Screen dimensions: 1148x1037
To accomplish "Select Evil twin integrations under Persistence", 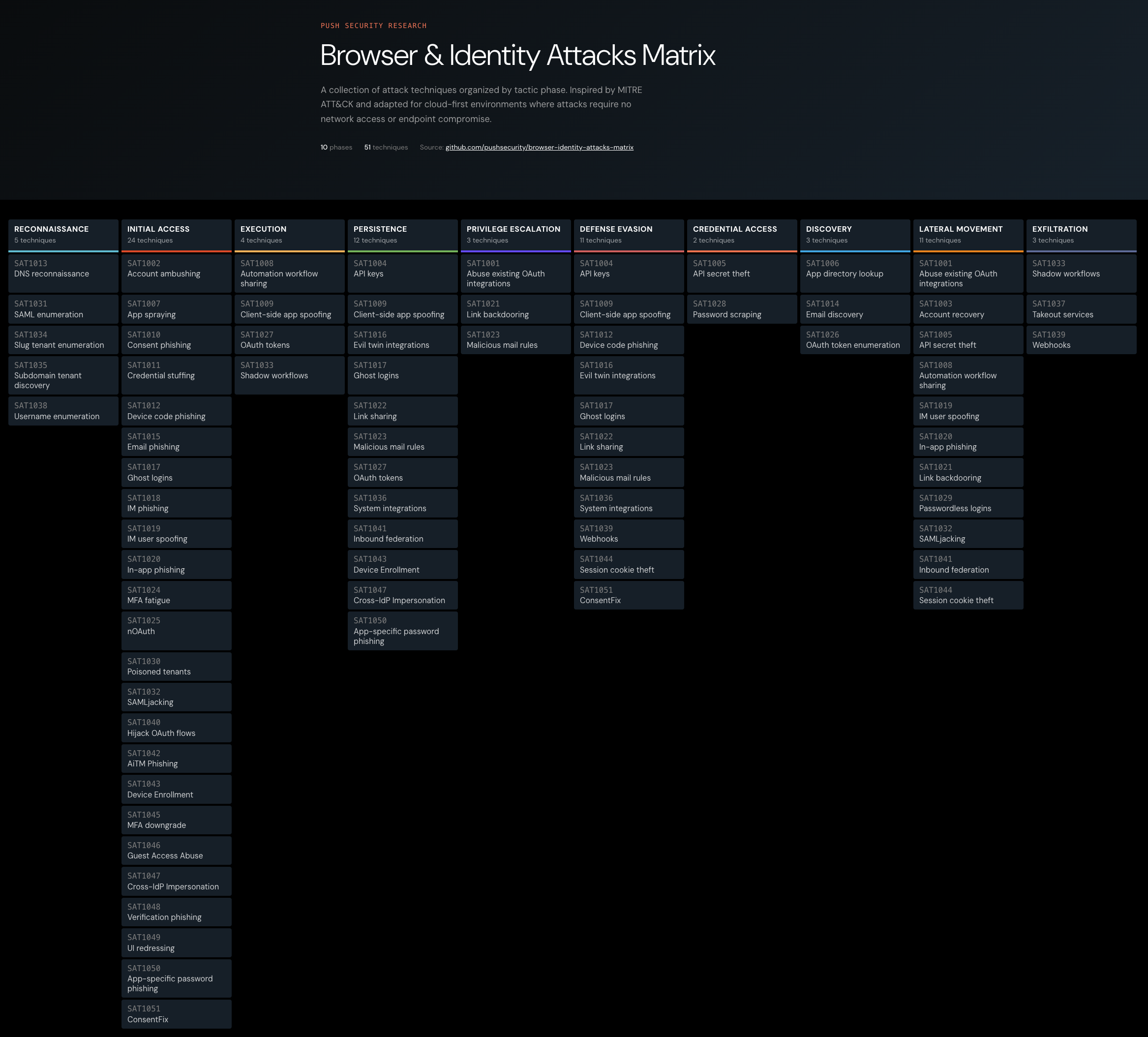I will (403, 340).
